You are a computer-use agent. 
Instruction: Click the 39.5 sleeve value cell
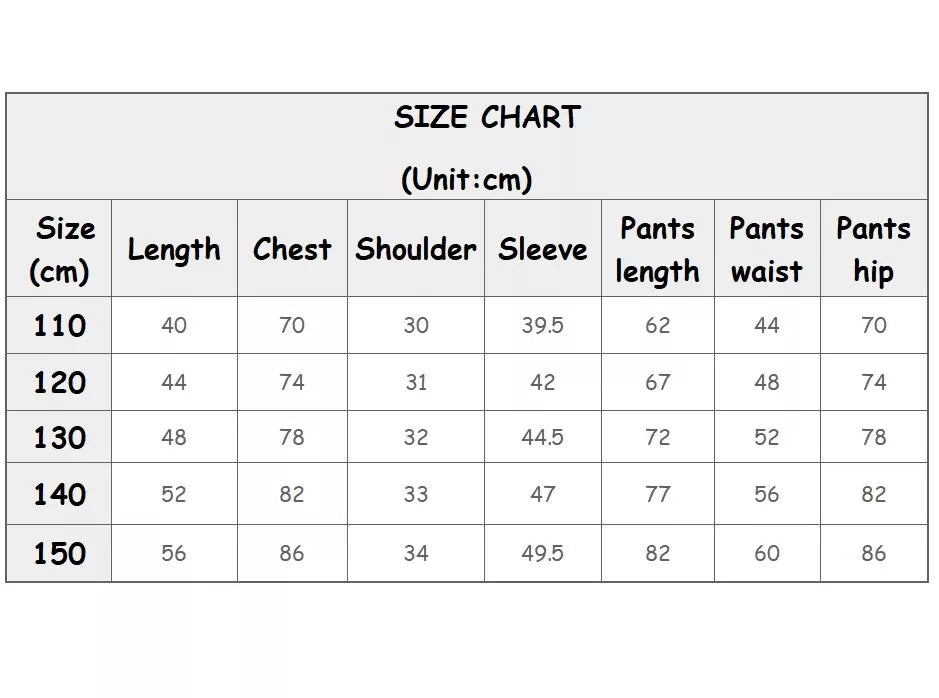click(x=543, y=325)
